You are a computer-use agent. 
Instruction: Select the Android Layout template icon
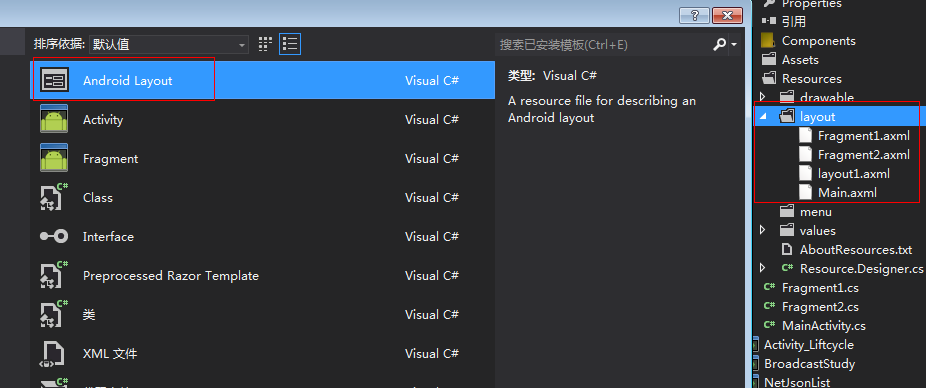pos(54,80)
